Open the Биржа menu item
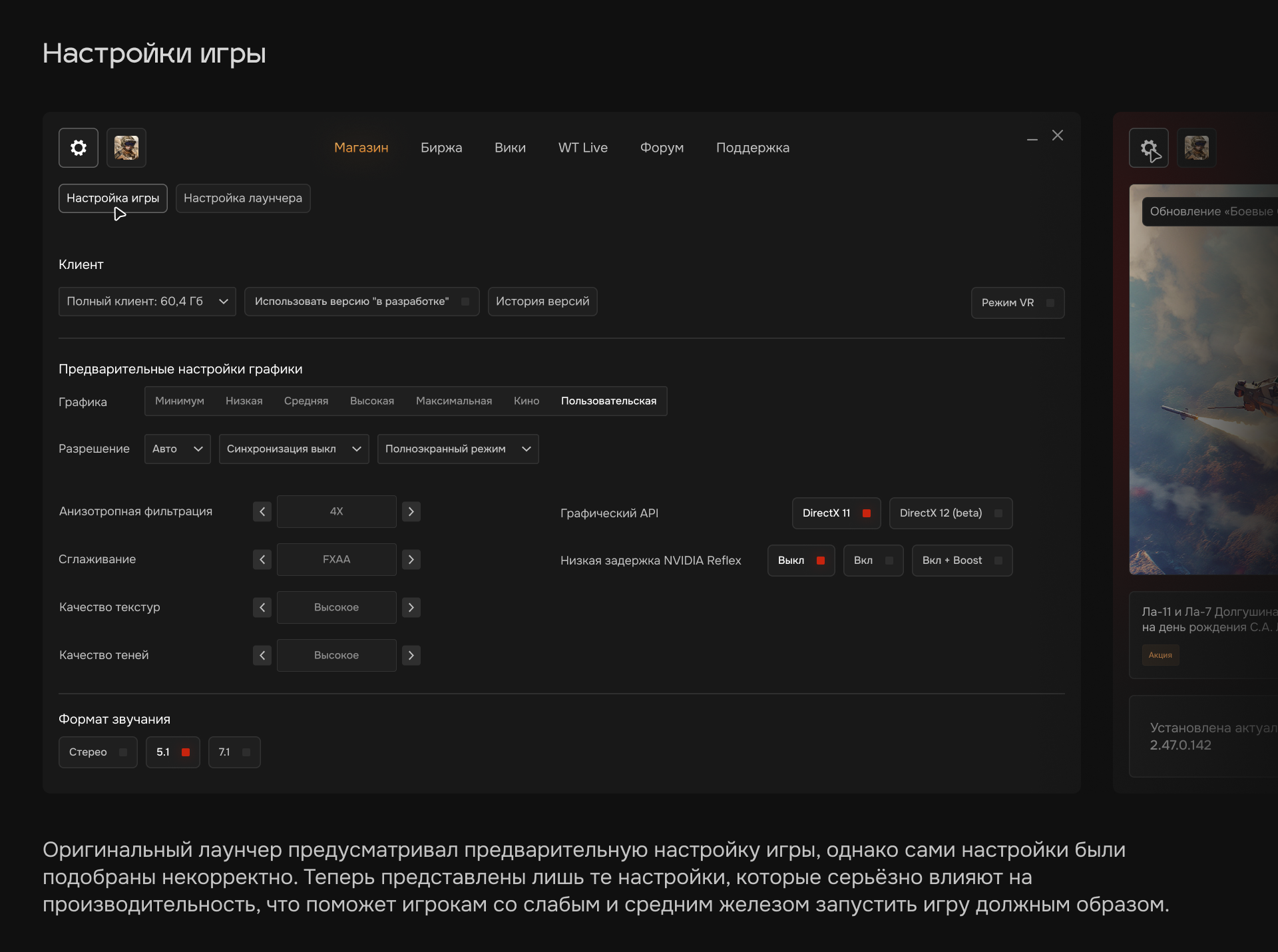1278x952 pixels. pos(441,148)
